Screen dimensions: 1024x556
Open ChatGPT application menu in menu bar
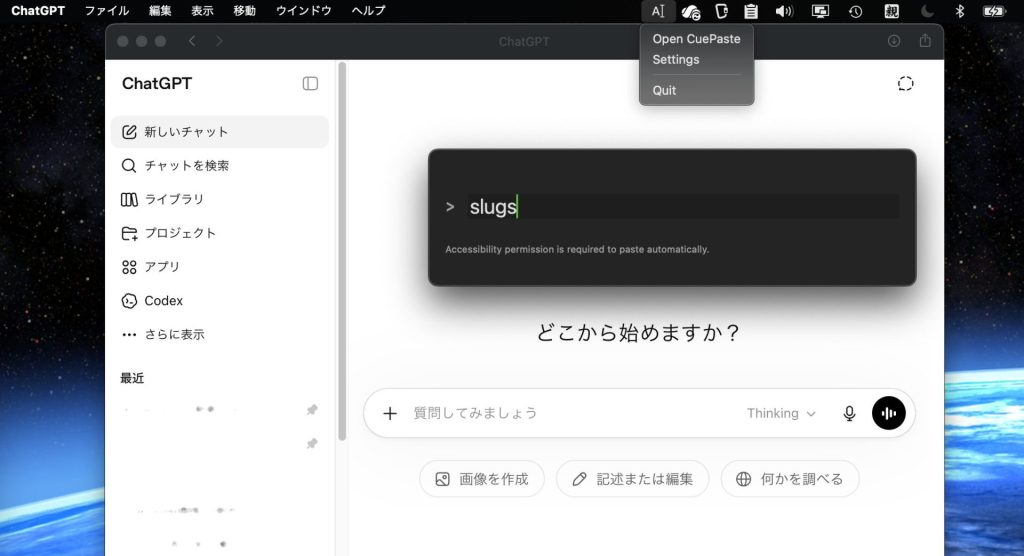(38, 10)
